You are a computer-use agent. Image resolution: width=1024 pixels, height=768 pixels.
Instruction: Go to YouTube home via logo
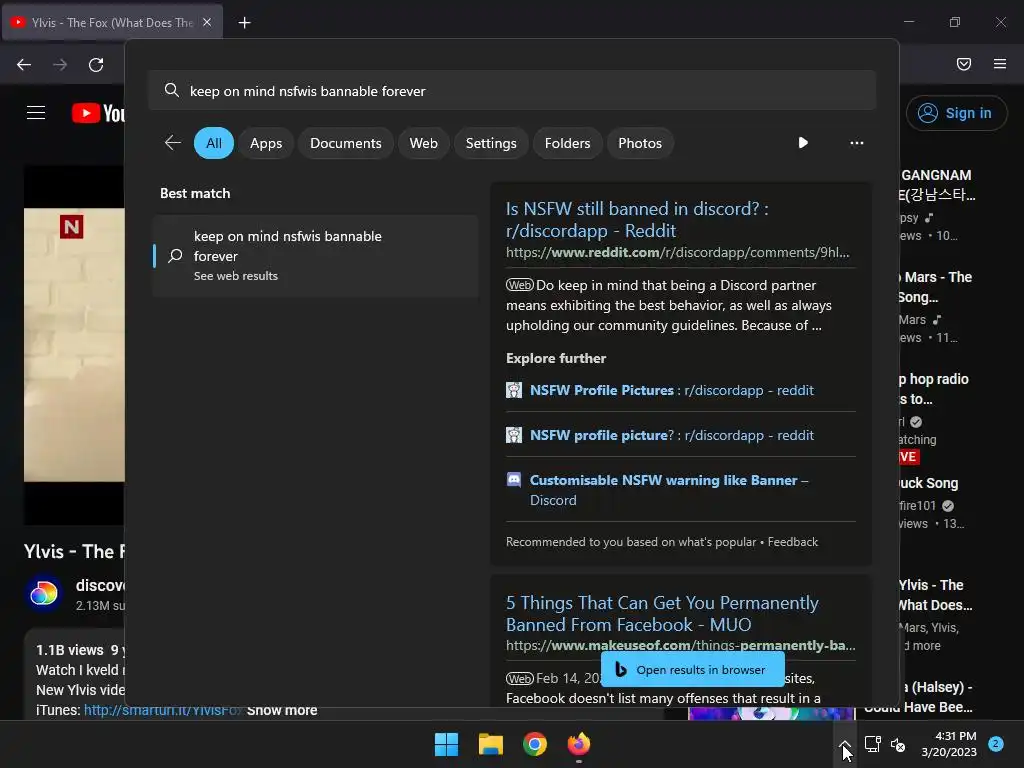(x=98, y=113)
